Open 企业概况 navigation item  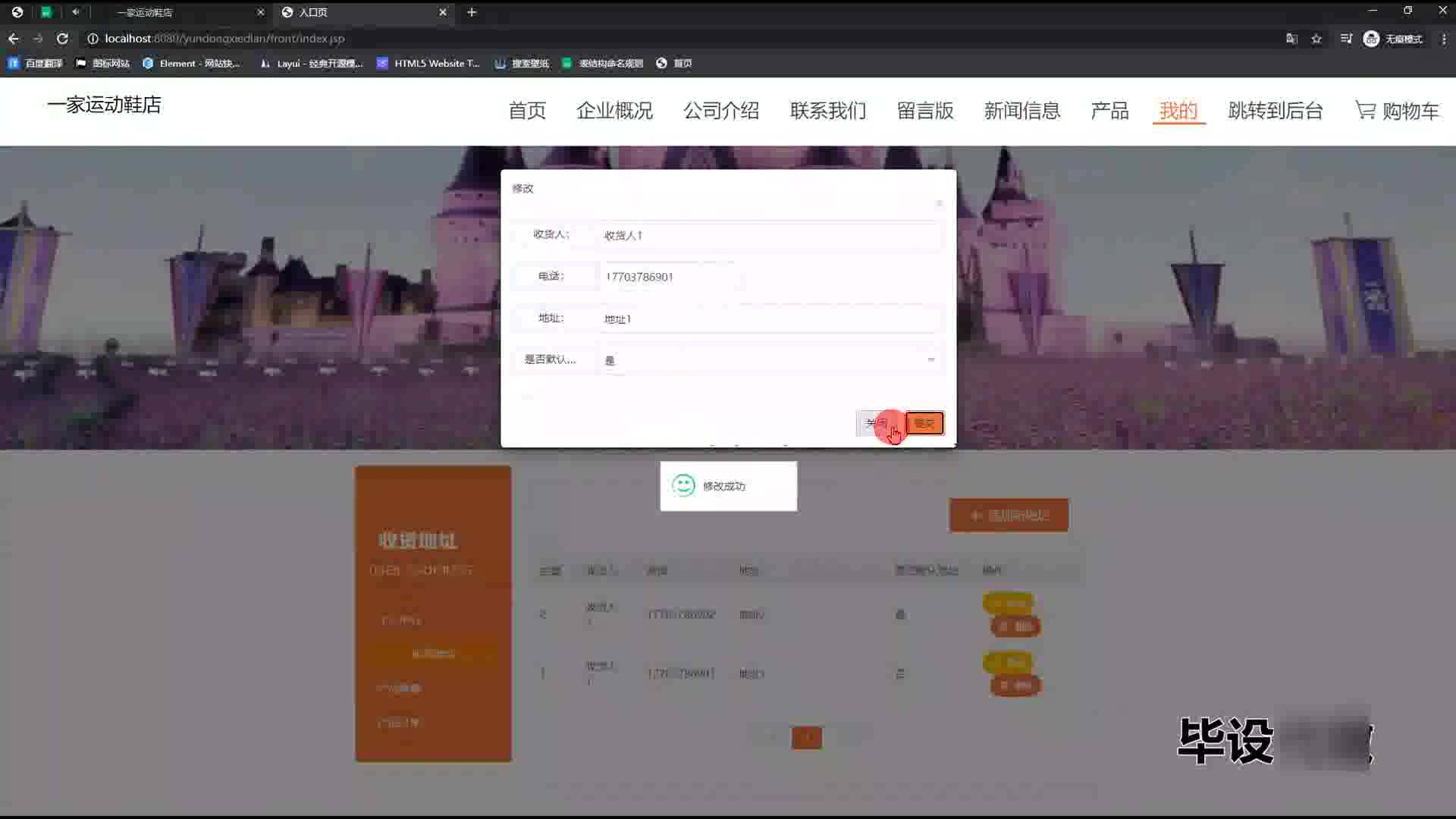[614, 111]
